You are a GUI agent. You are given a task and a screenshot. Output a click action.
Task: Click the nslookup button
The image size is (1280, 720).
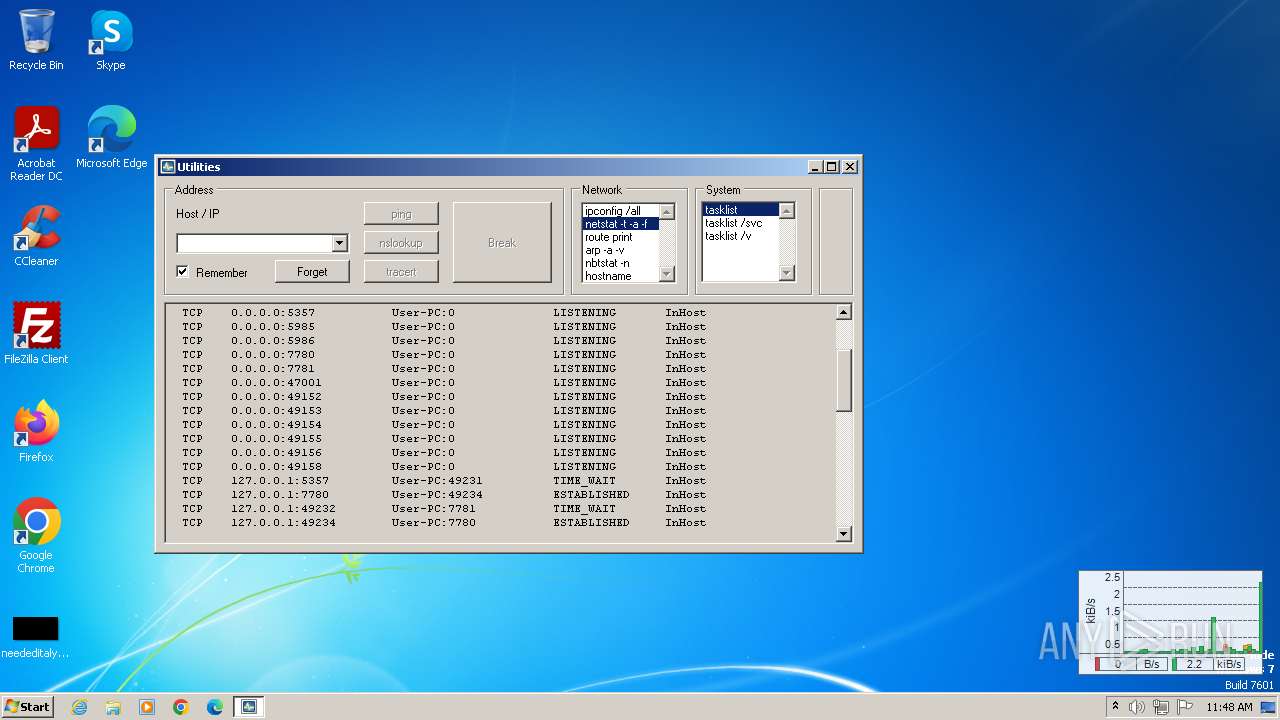(x=401, y=243)
